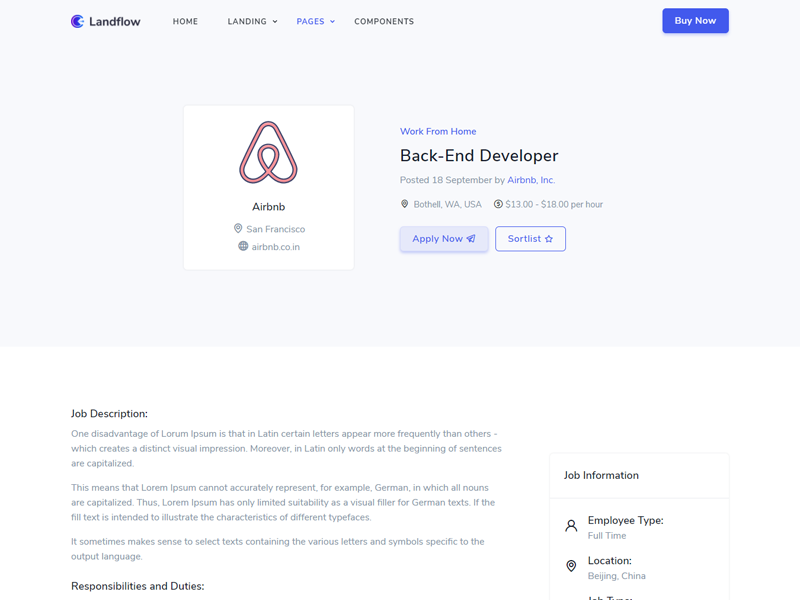Click the Full Time value

click(607, 536)
